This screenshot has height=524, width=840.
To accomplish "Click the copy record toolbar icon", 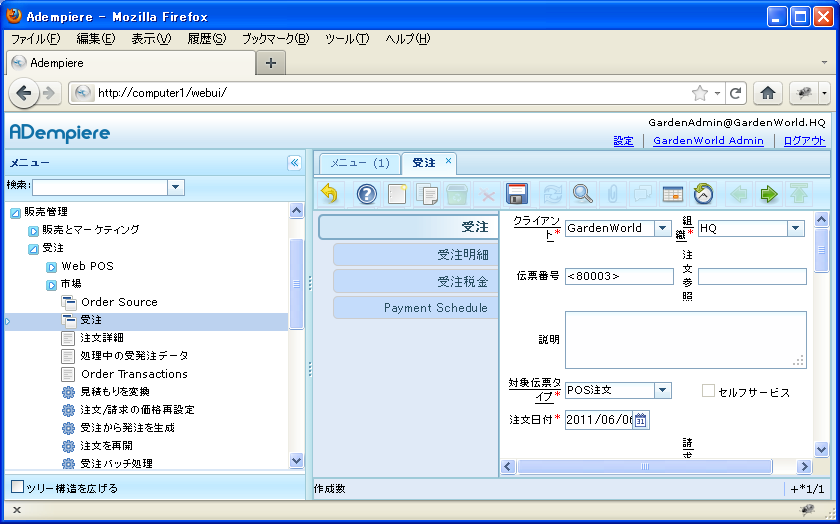I will (x=427, y=194).
